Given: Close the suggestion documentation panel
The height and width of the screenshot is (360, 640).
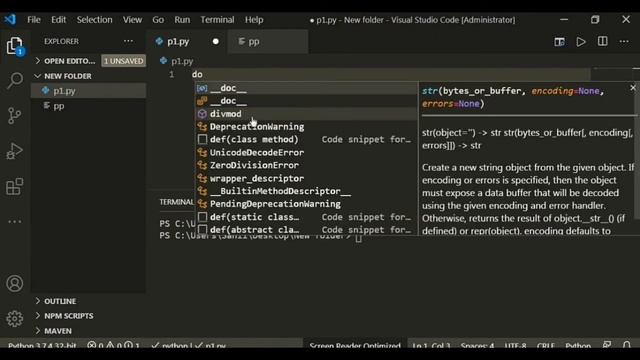Looking at the screenshot, I should [633, 88].
